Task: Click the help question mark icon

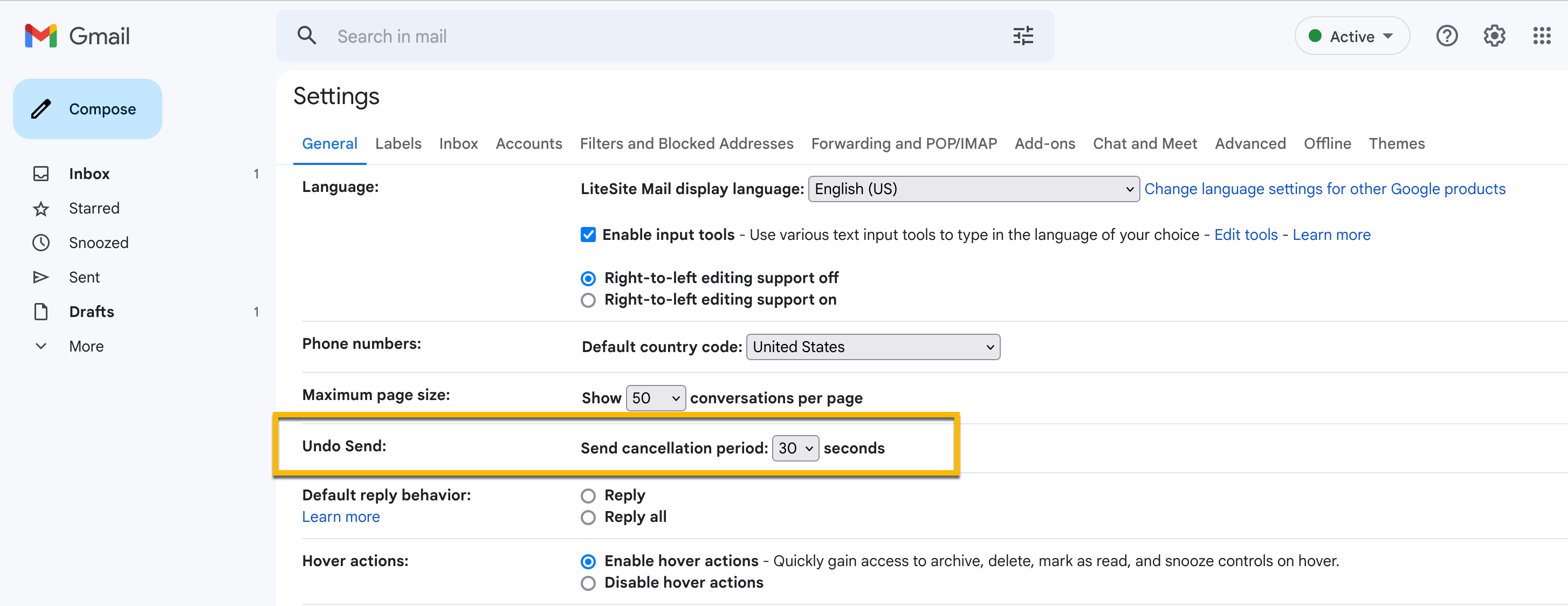Action: [1446, 37]
